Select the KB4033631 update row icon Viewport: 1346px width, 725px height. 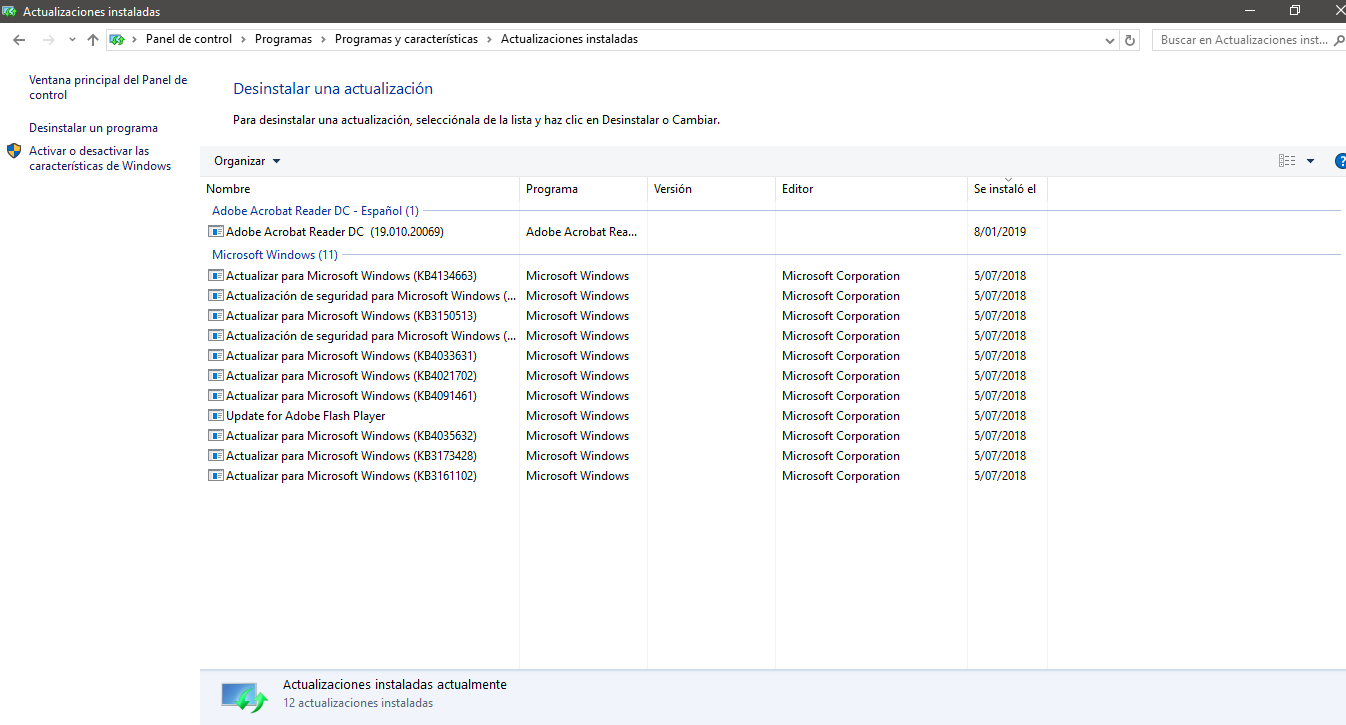215,356
